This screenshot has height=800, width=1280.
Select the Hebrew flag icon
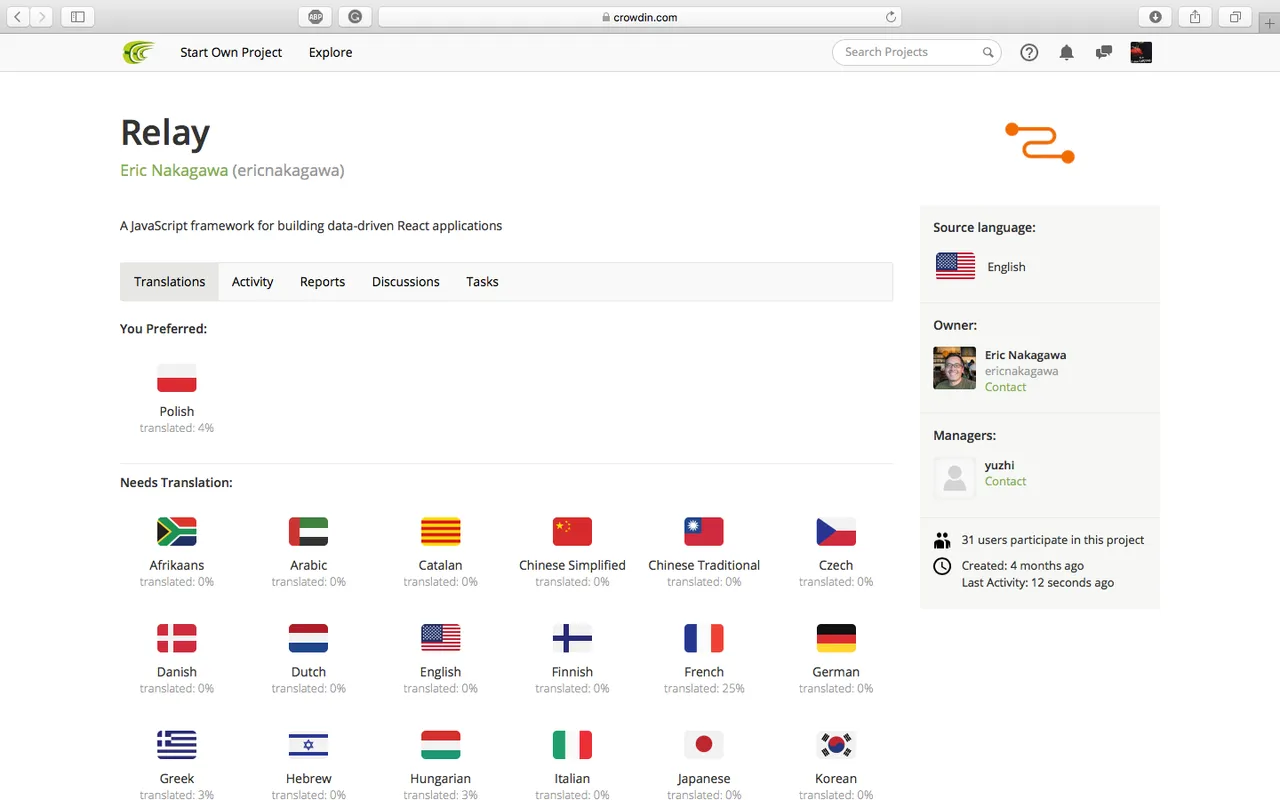[309, 745]
